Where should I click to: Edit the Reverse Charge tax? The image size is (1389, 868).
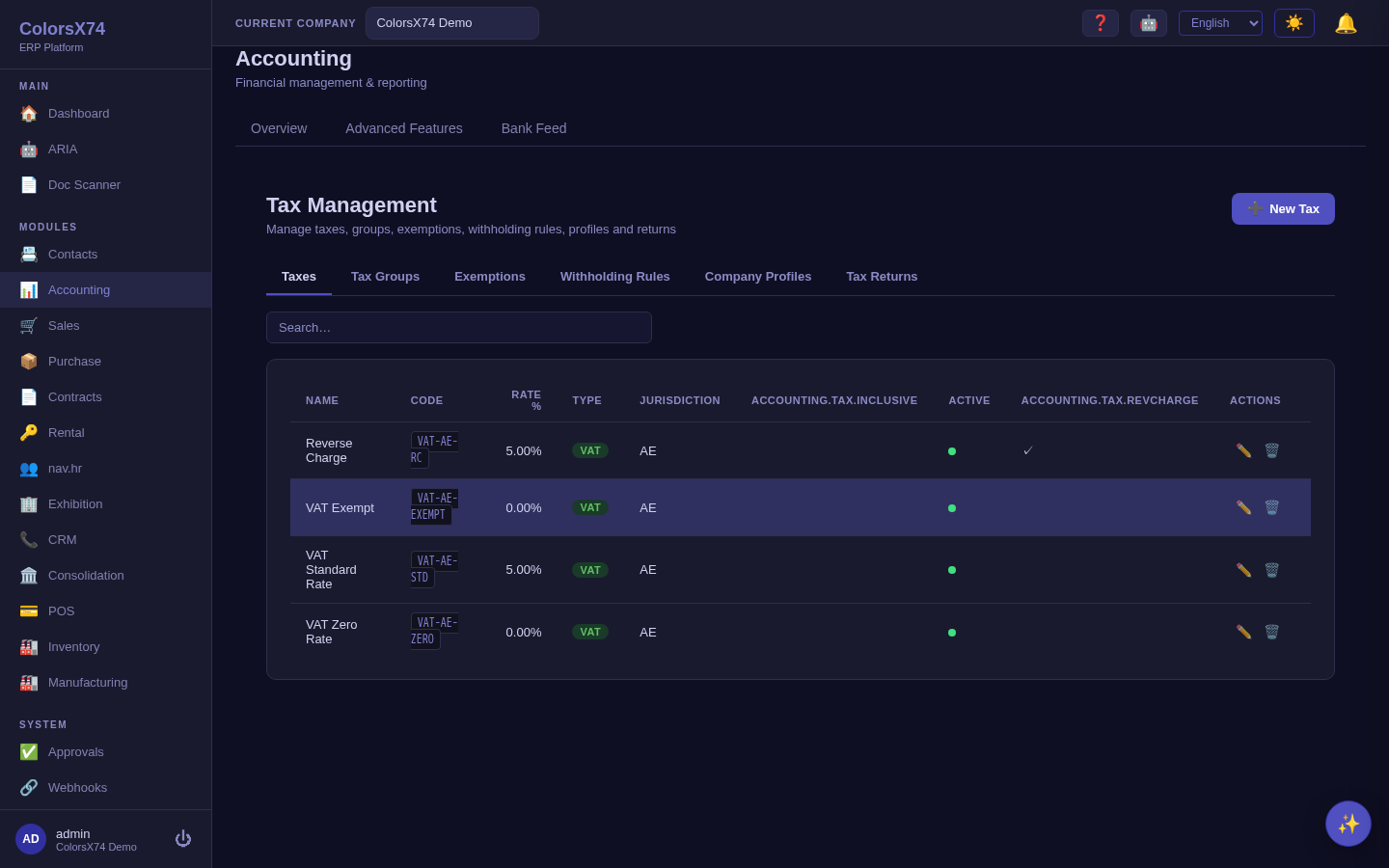[x=1243, y=450]
